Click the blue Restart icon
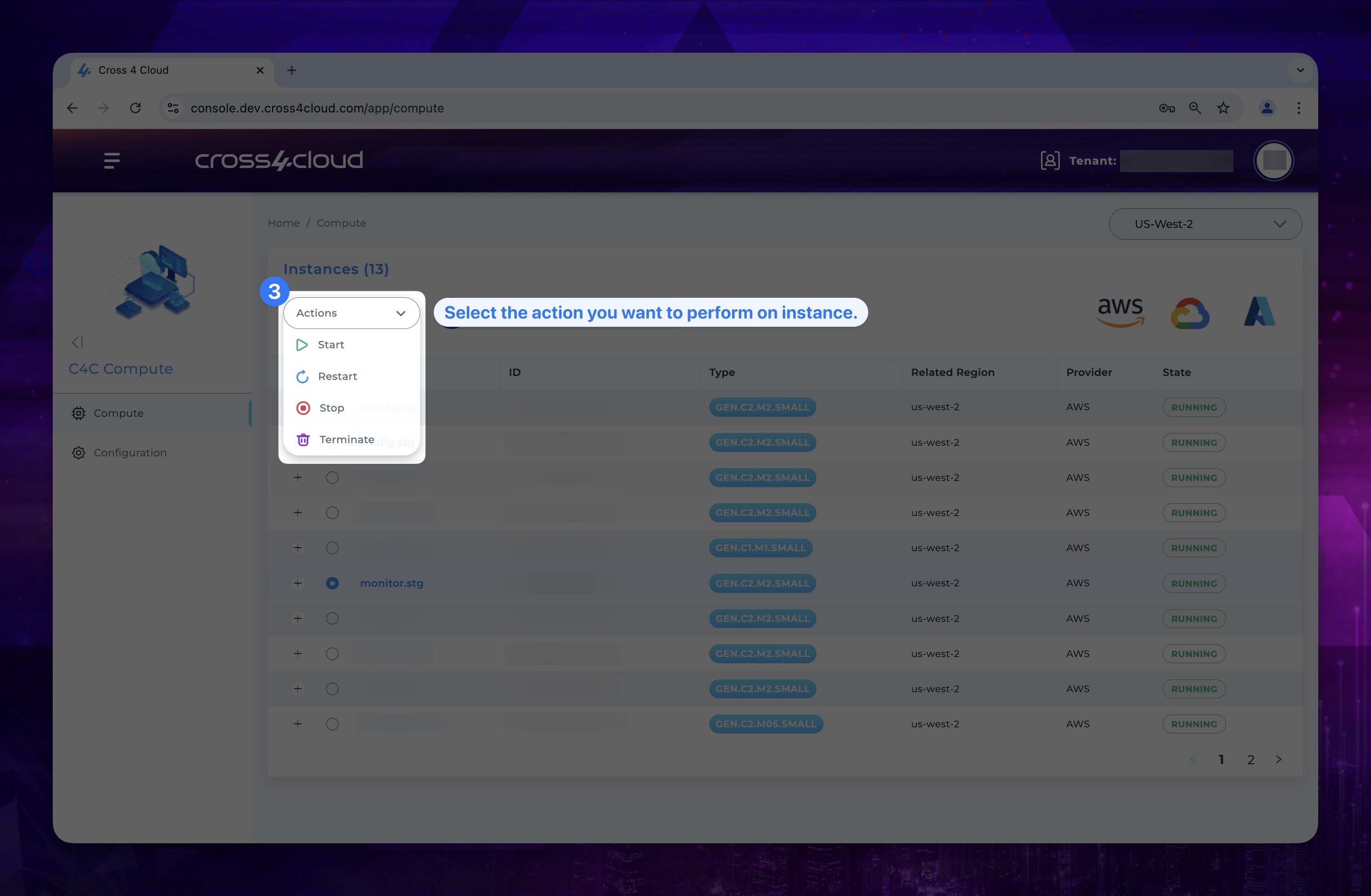Image resolution: width=1371 pixels, height=896 pixels. [x=302, y=376]
